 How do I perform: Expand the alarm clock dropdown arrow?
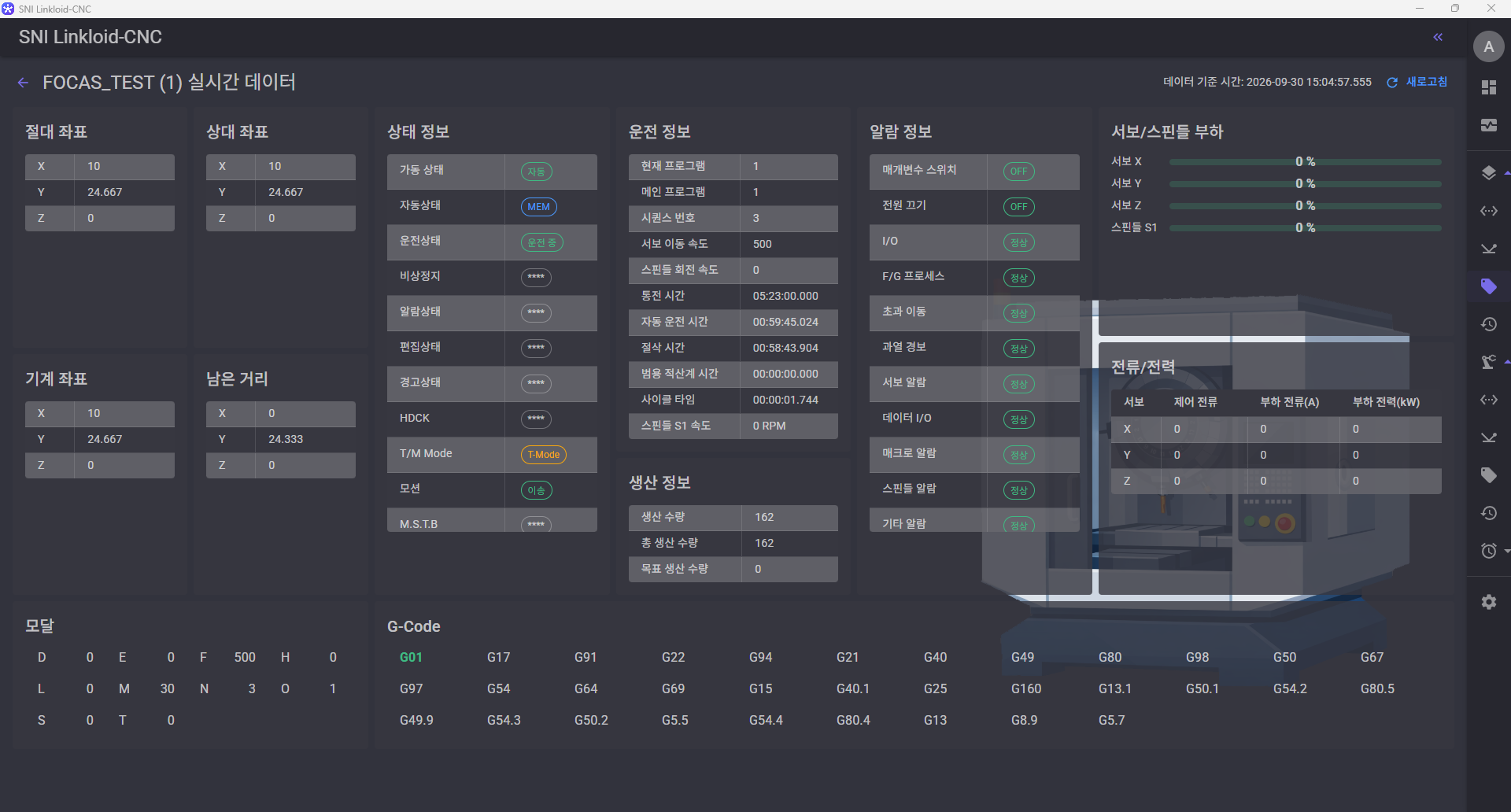(x=1506, y=551)
